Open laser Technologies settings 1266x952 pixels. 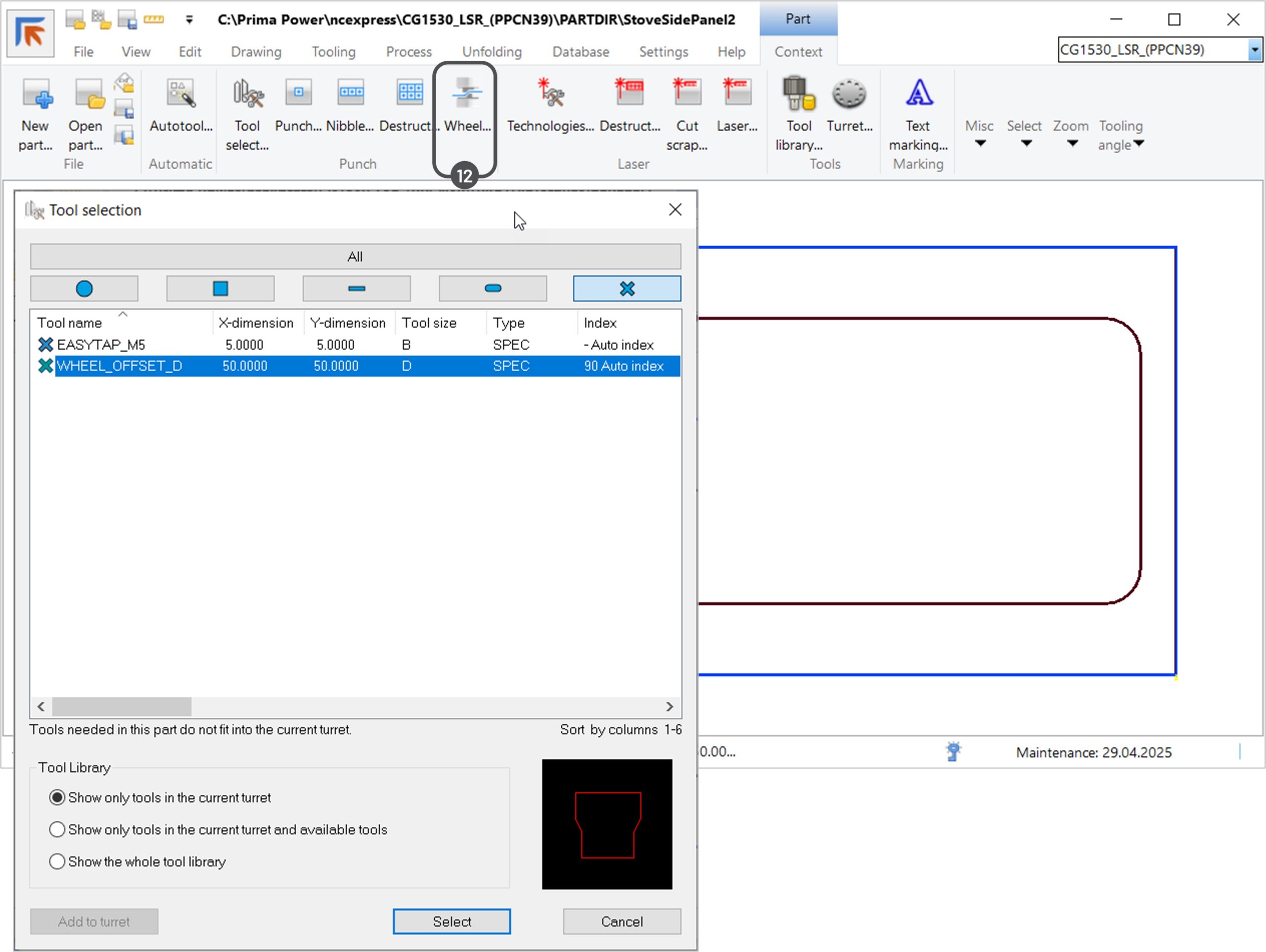coord(550,105)
